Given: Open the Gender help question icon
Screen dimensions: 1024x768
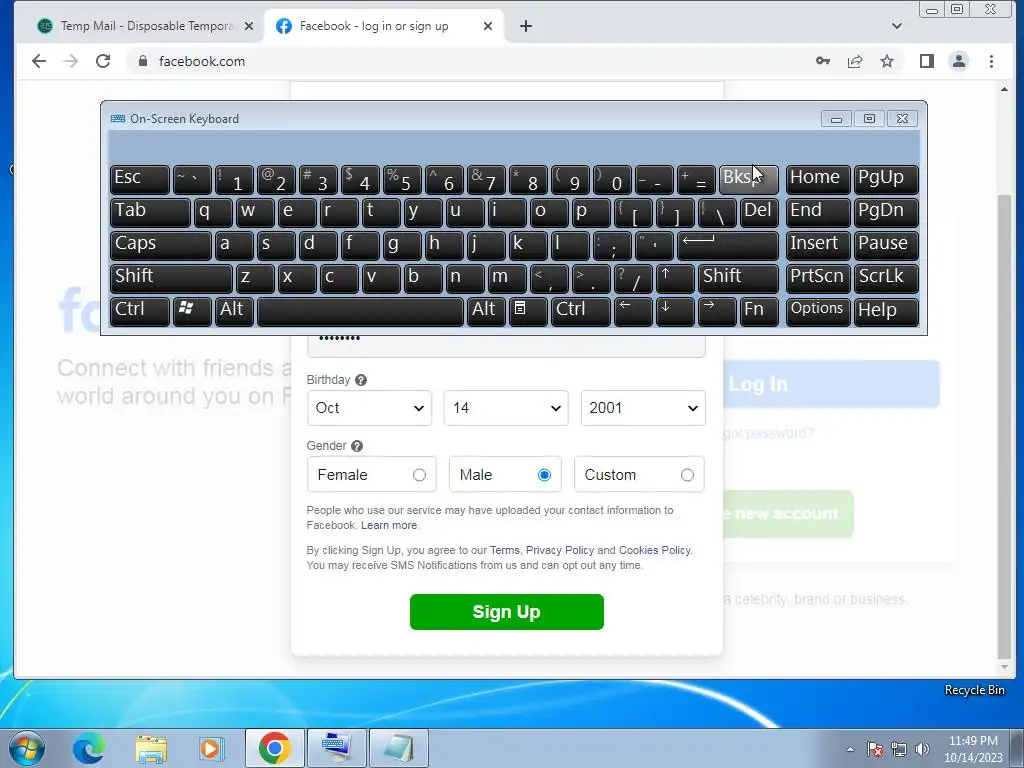Looking at the screenshot, I should tap(357, 446).
